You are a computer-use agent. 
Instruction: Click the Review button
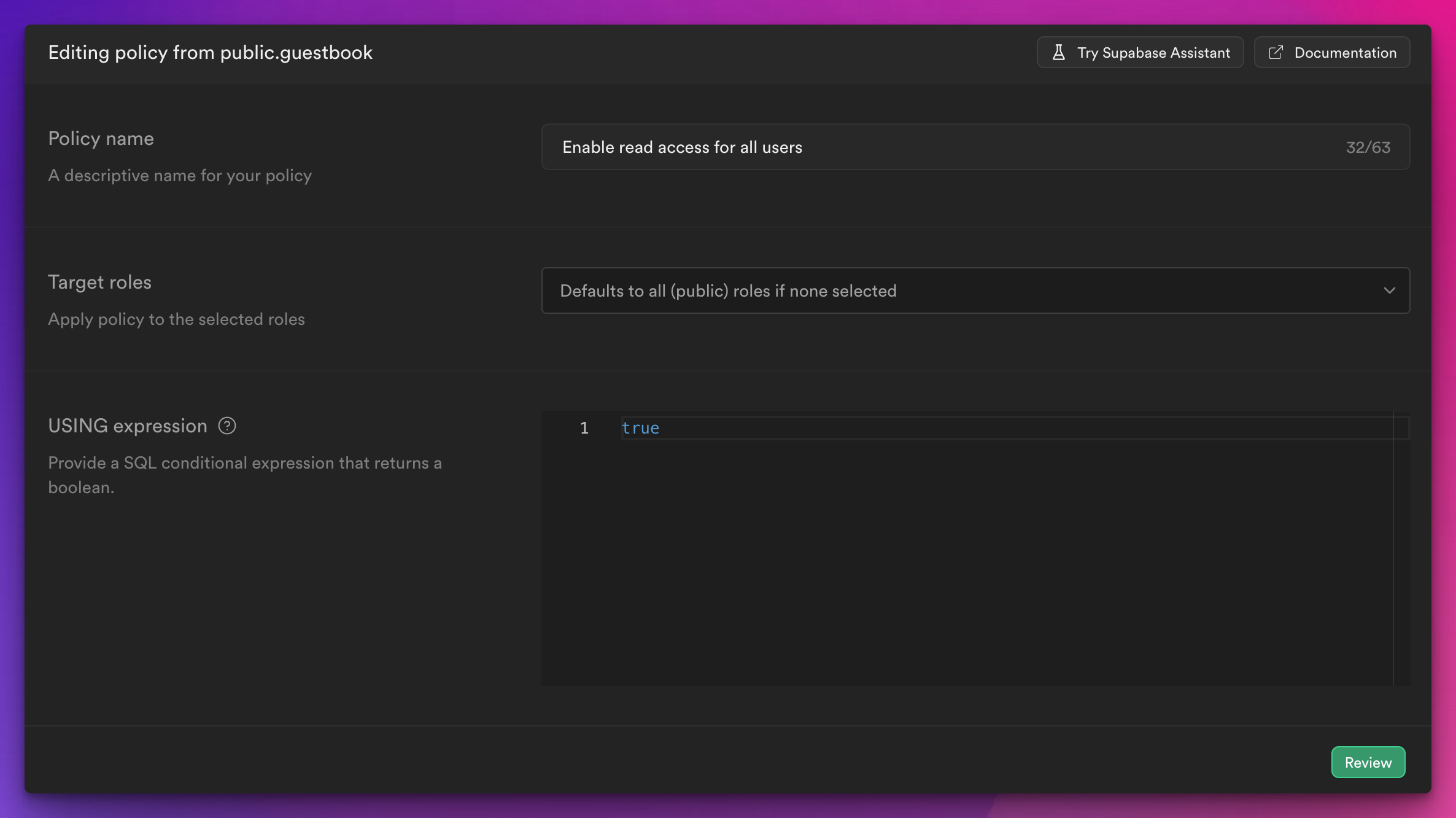click(x=1368, y=762)
